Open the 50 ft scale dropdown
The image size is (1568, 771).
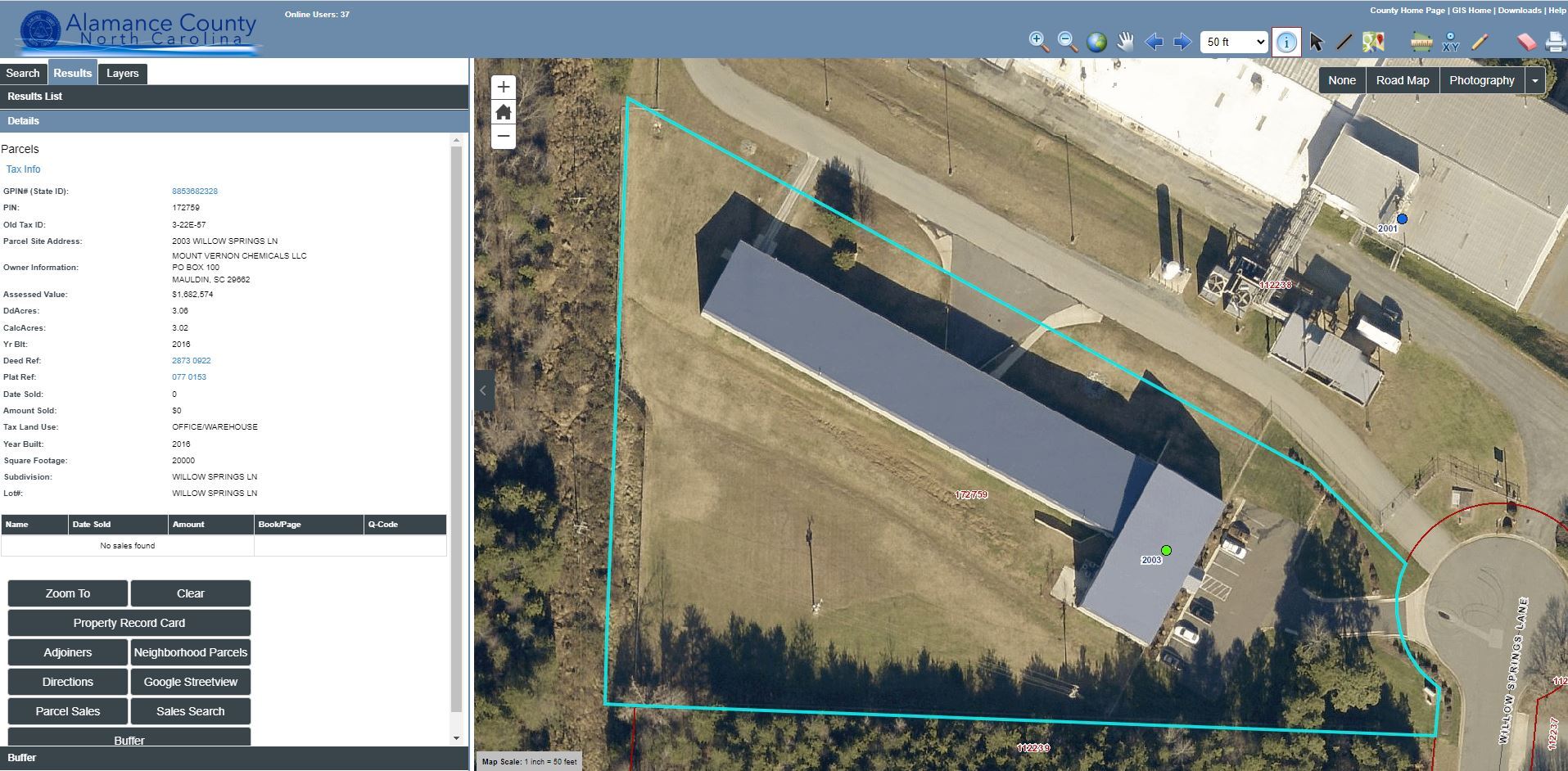point(1233,42)
